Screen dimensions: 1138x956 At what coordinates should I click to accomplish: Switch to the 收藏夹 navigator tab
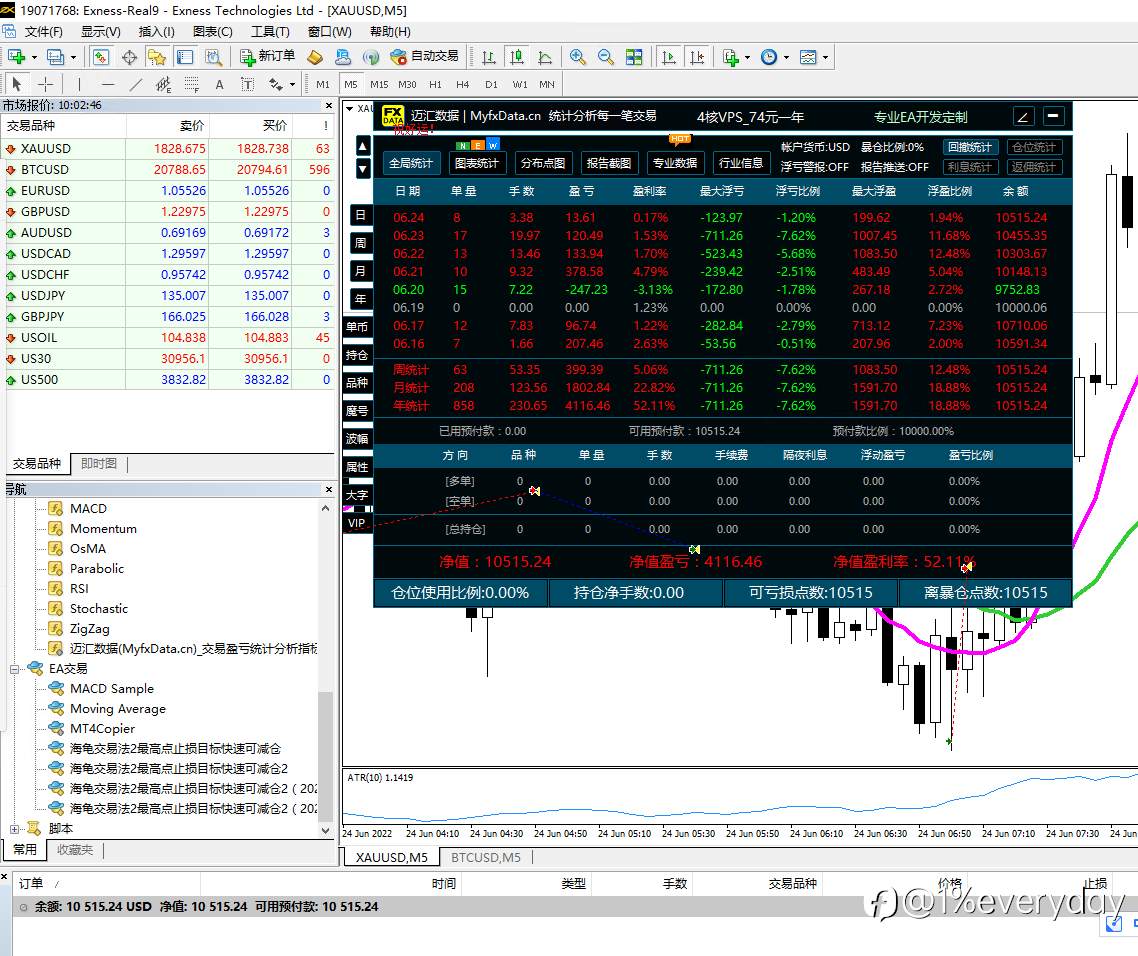click(75, 849)
